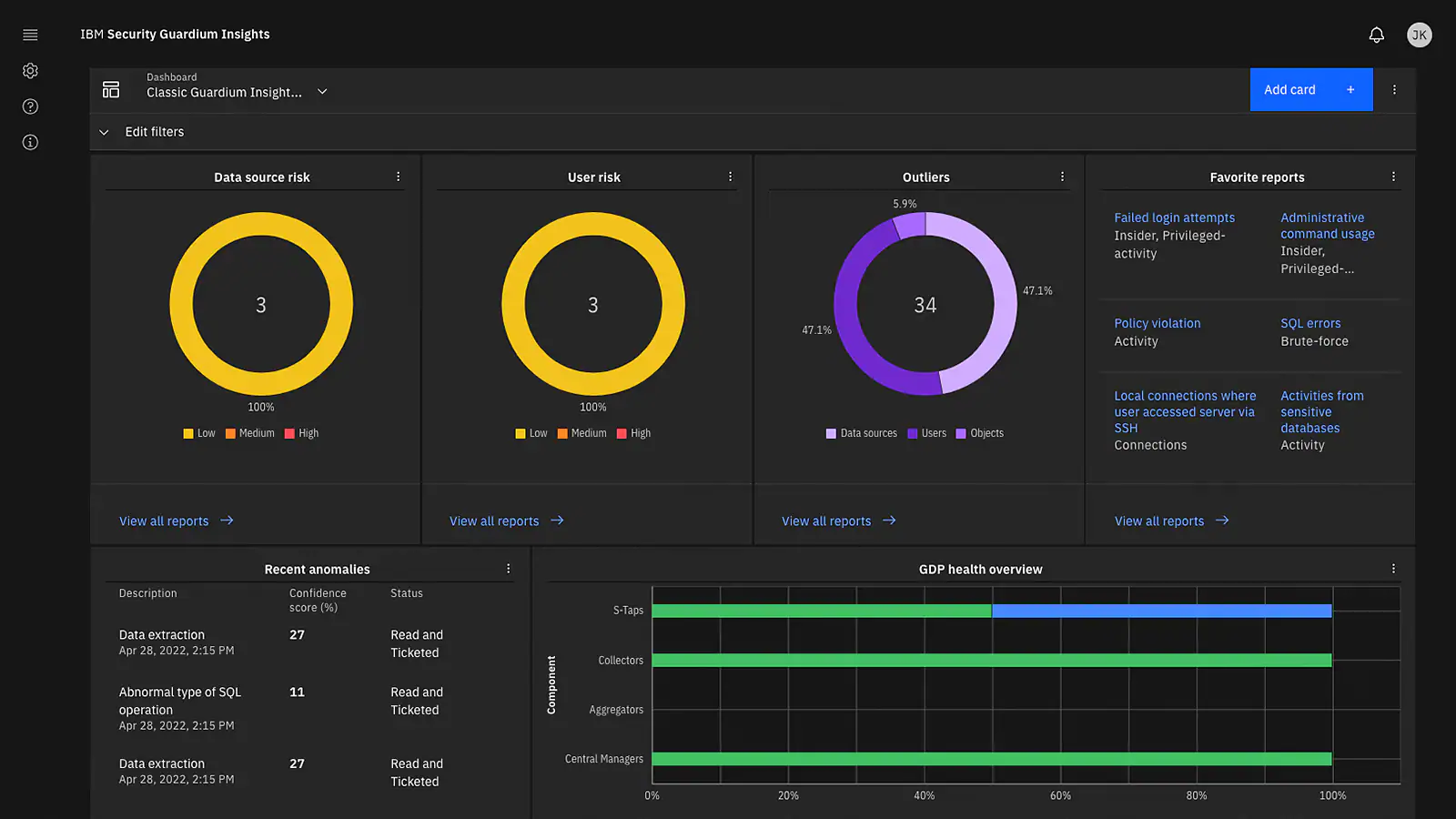This screenshot has width=1456, height=819.
Task: Open the settings gear in the sidebar
Action: pos(30,71)
